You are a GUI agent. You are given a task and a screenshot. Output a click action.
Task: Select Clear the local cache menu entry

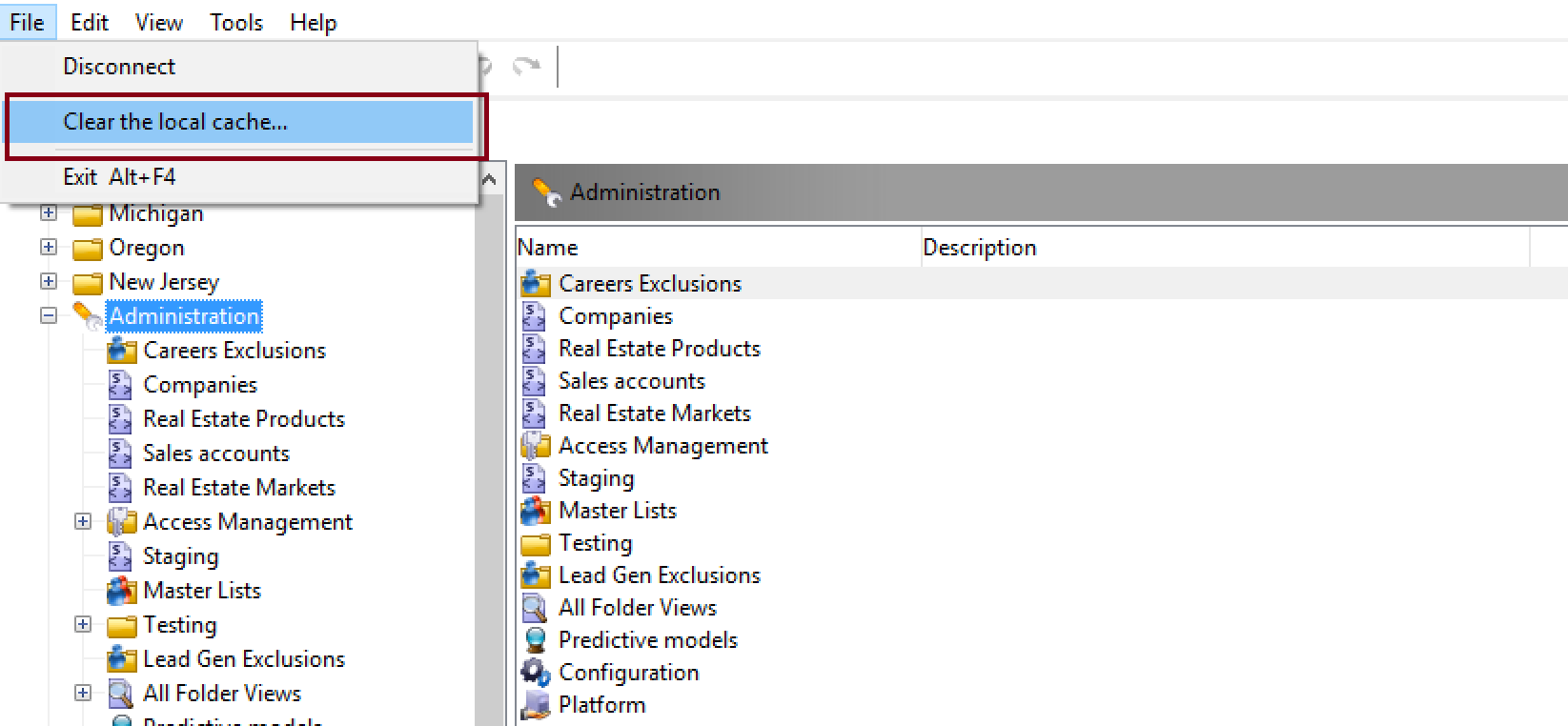[238, 122]
